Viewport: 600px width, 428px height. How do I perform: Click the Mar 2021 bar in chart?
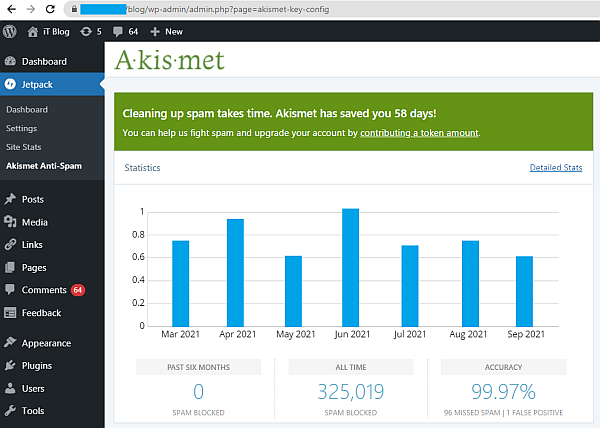[x=181, y=283]
